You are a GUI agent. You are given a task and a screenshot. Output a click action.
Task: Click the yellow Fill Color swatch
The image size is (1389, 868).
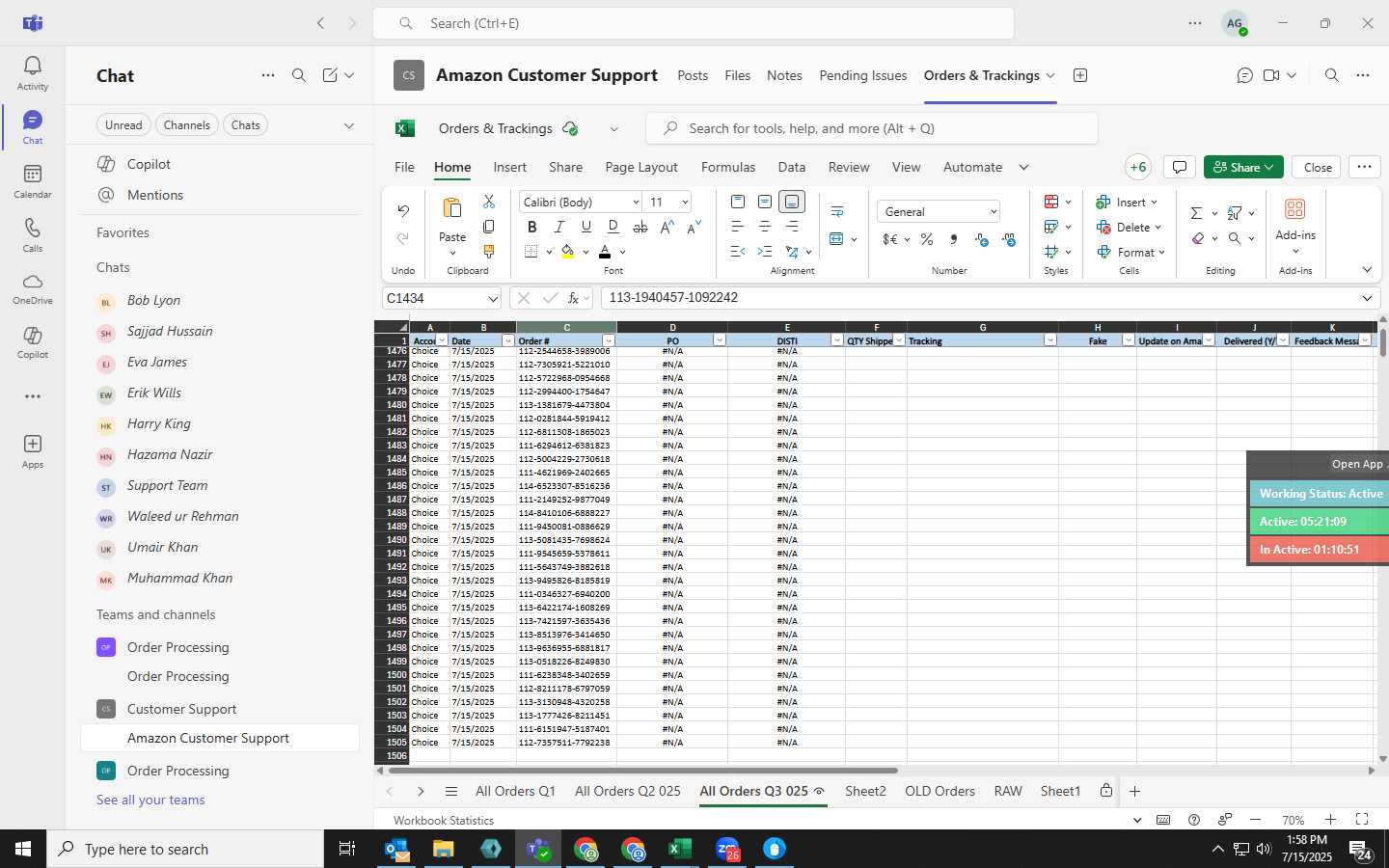click(567, 252)
